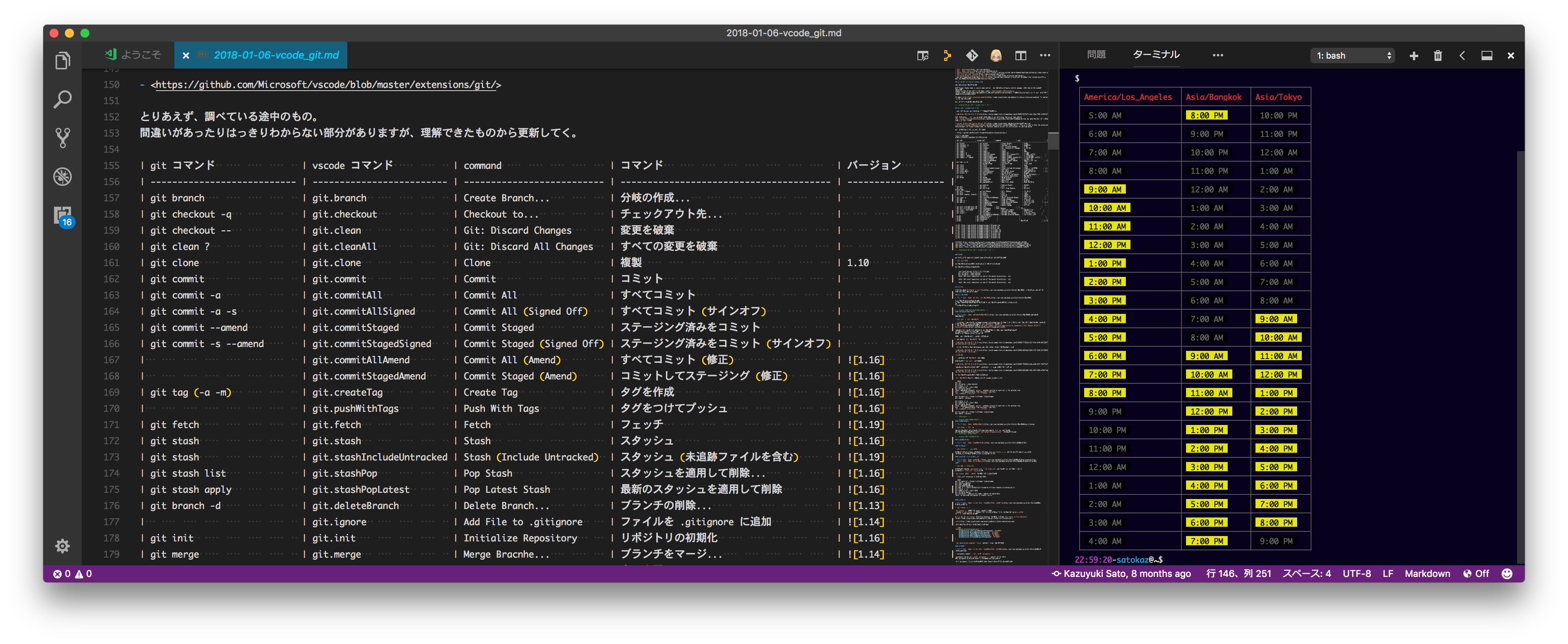
Task: Change line endings via LF status item
Action: pos(1388,573)
